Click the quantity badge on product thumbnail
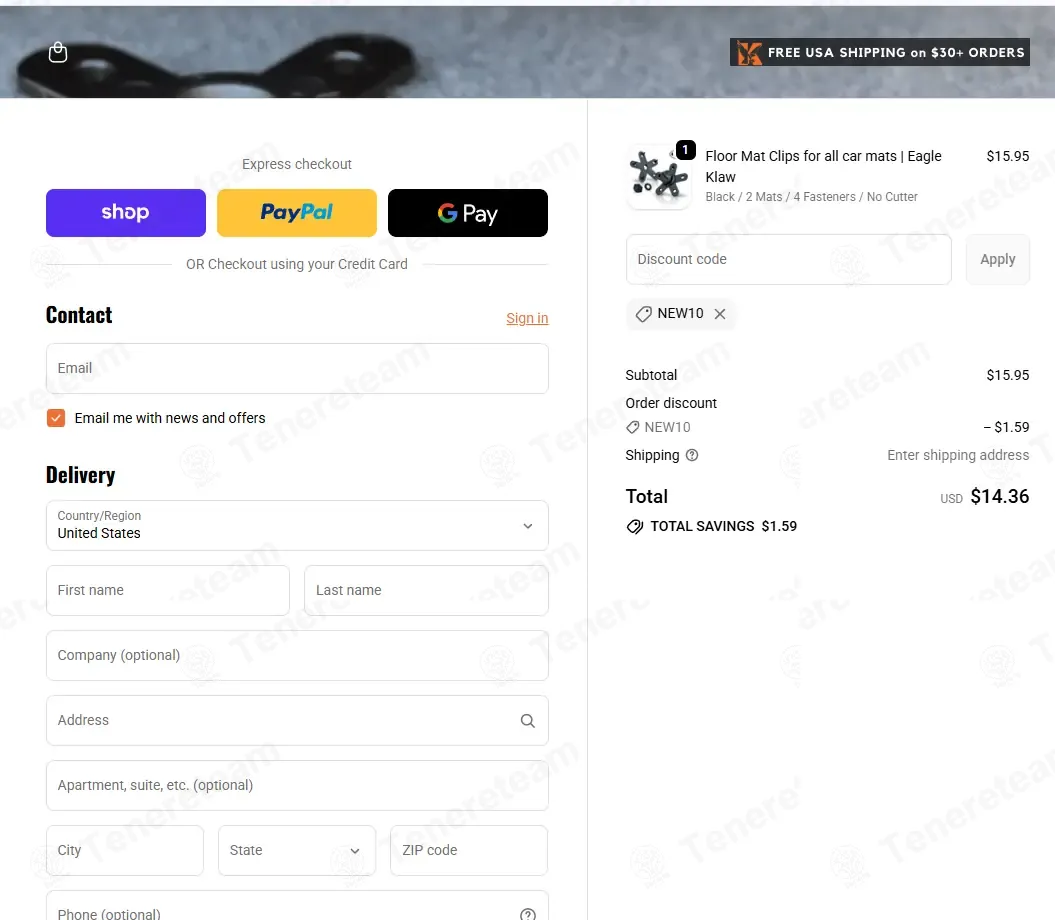This screenshot has height=920, width=1055. [x=685, y=149]
